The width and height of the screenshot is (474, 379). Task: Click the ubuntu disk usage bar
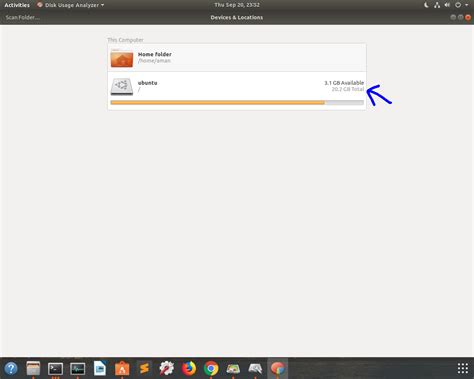(x=237, y=103)
